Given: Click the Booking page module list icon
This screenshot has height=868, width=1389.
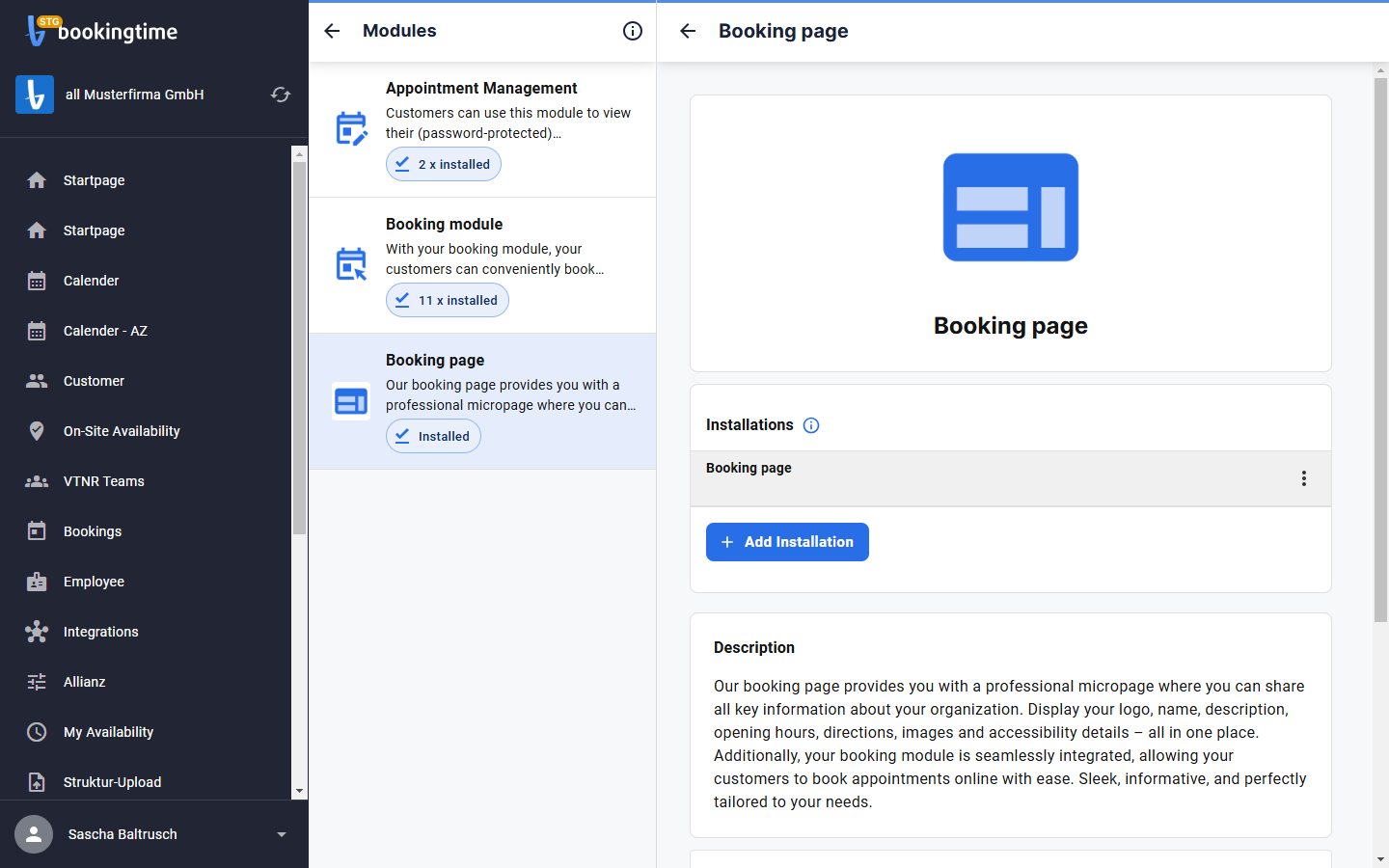Looking at the screenshot, I should click(x=351, y=401).
